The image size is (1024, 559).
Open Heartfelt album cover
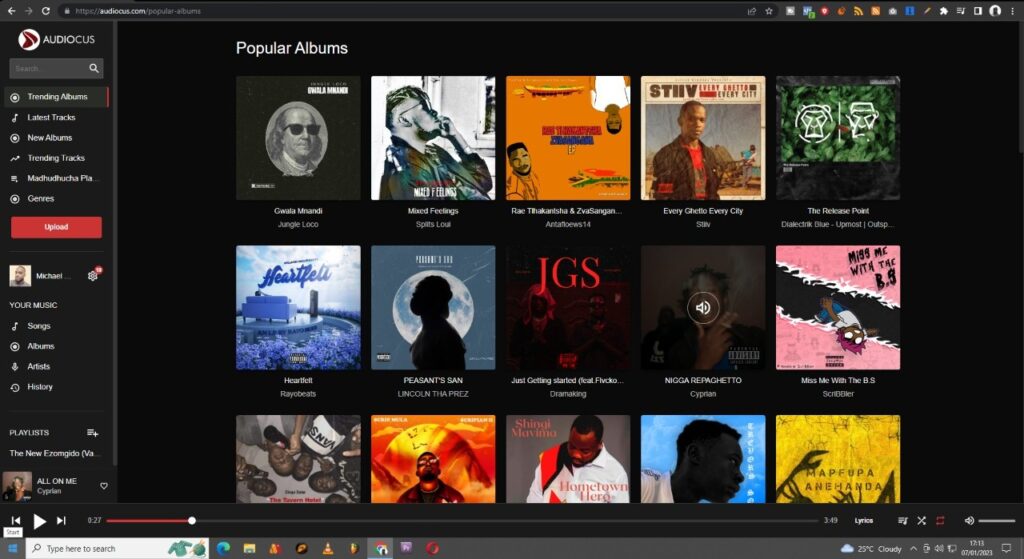coord(298,308)
